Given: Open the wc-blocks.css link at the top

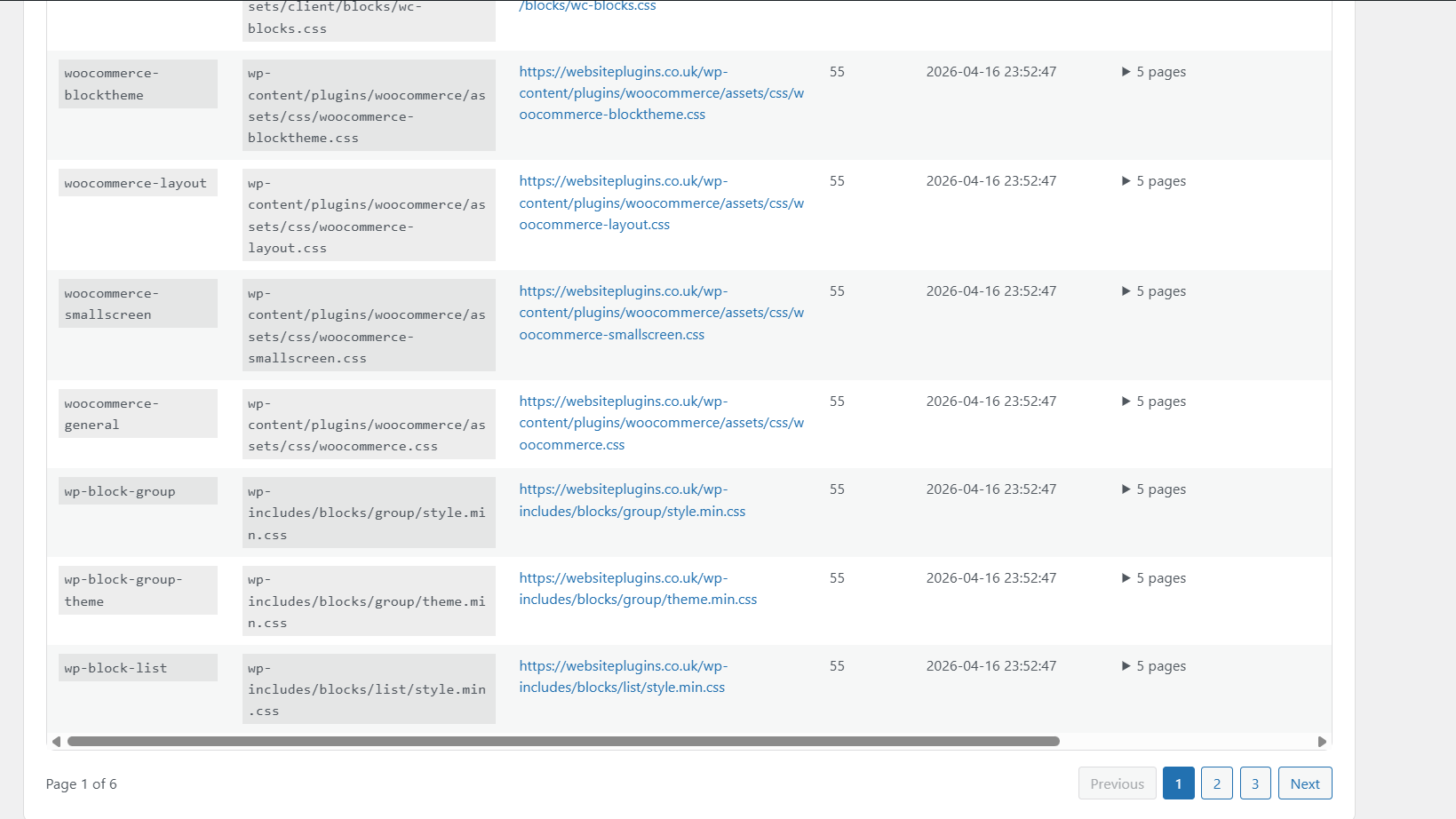Looking at the screenshot, I should click(x=587, y=6).
